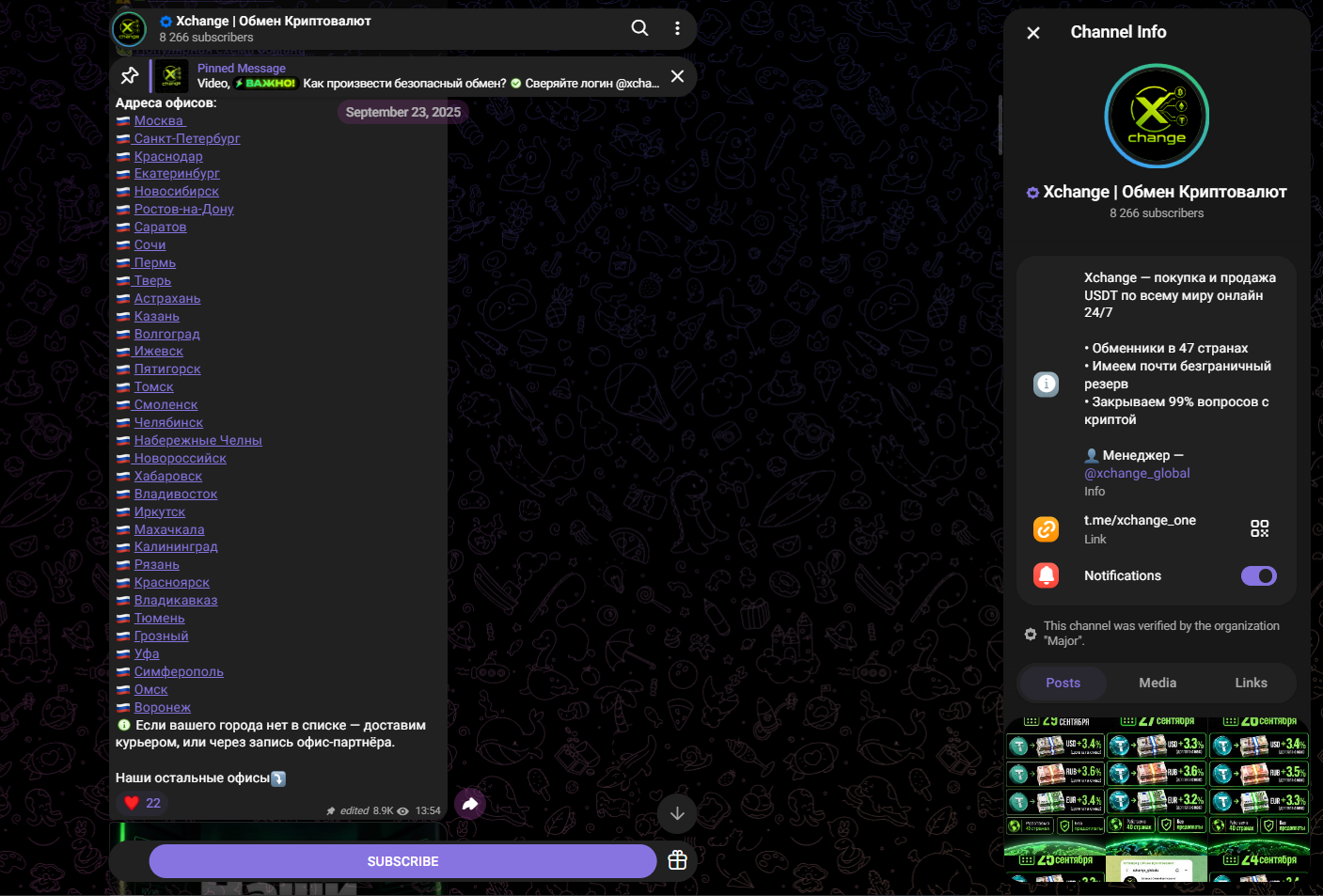Click the pinned message preview text

click(428, 83)
